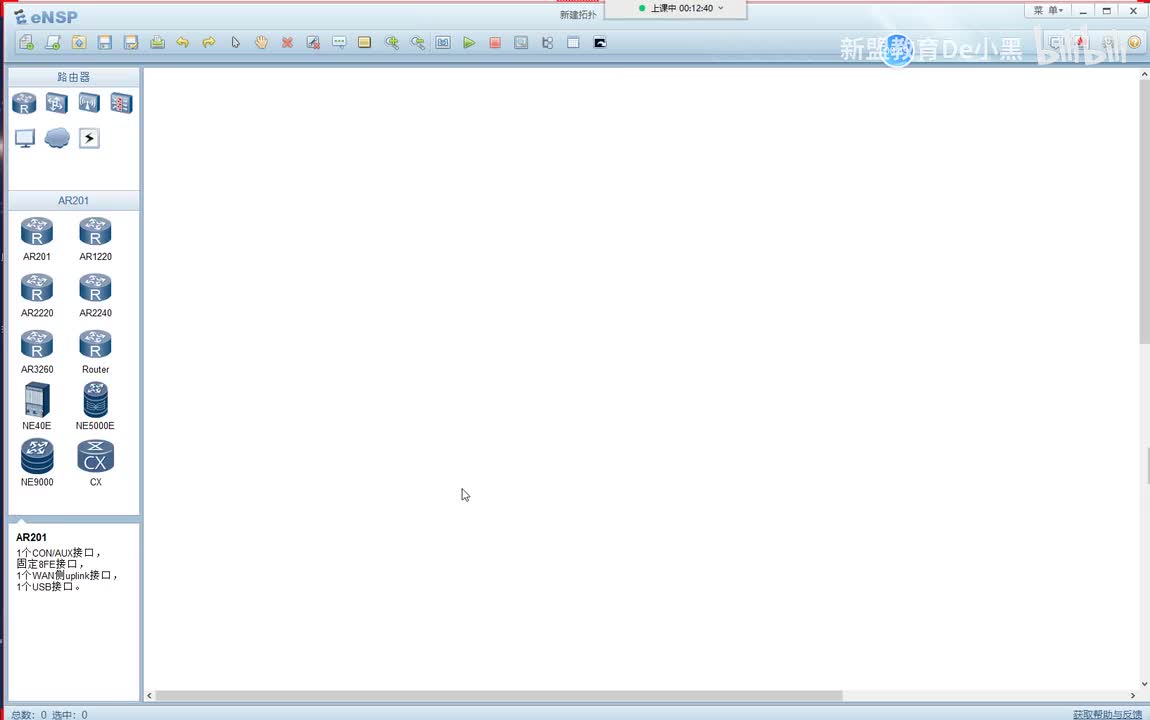Stop devices with red stop button
Screen dimensions: 1150x720
(x=495, y=43)
